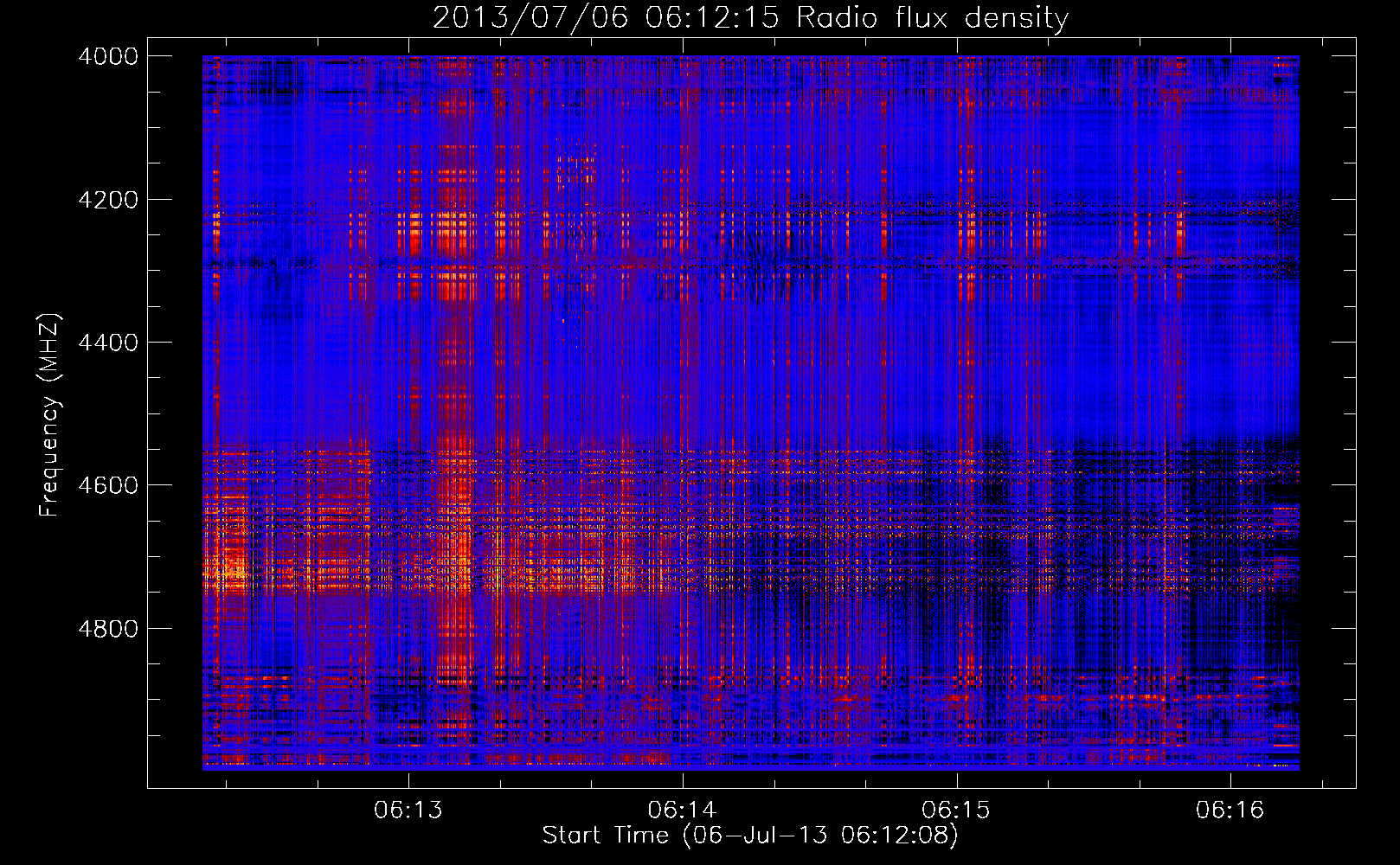Click the 06:16 time tick label

coord(1230,810)
